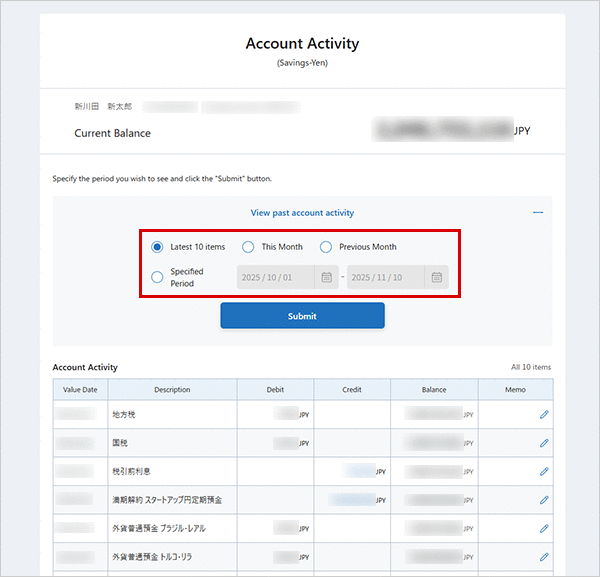Edit memo for the 税引前利息 row
The image size is (600, 577).
pos(544,471)
